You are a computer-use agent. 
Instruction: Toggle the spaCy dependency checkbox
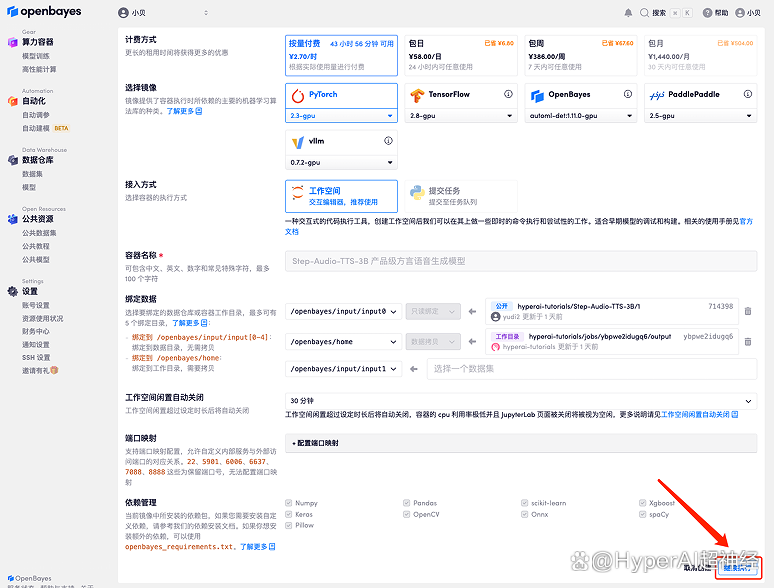tap(642, 514)
